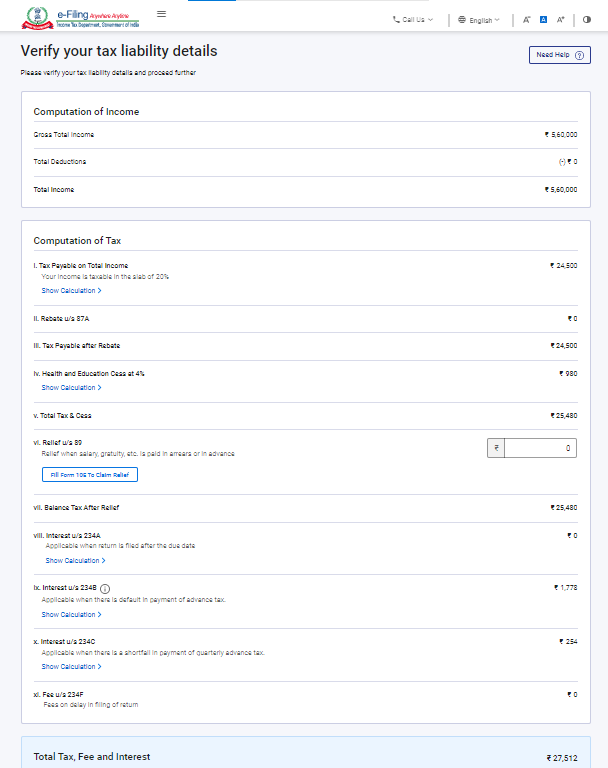Image resolution: width=608 pixels, height=768 pixels.
Task: Click the phone icon beside Call Us
Action: click(x=396, y=20)
